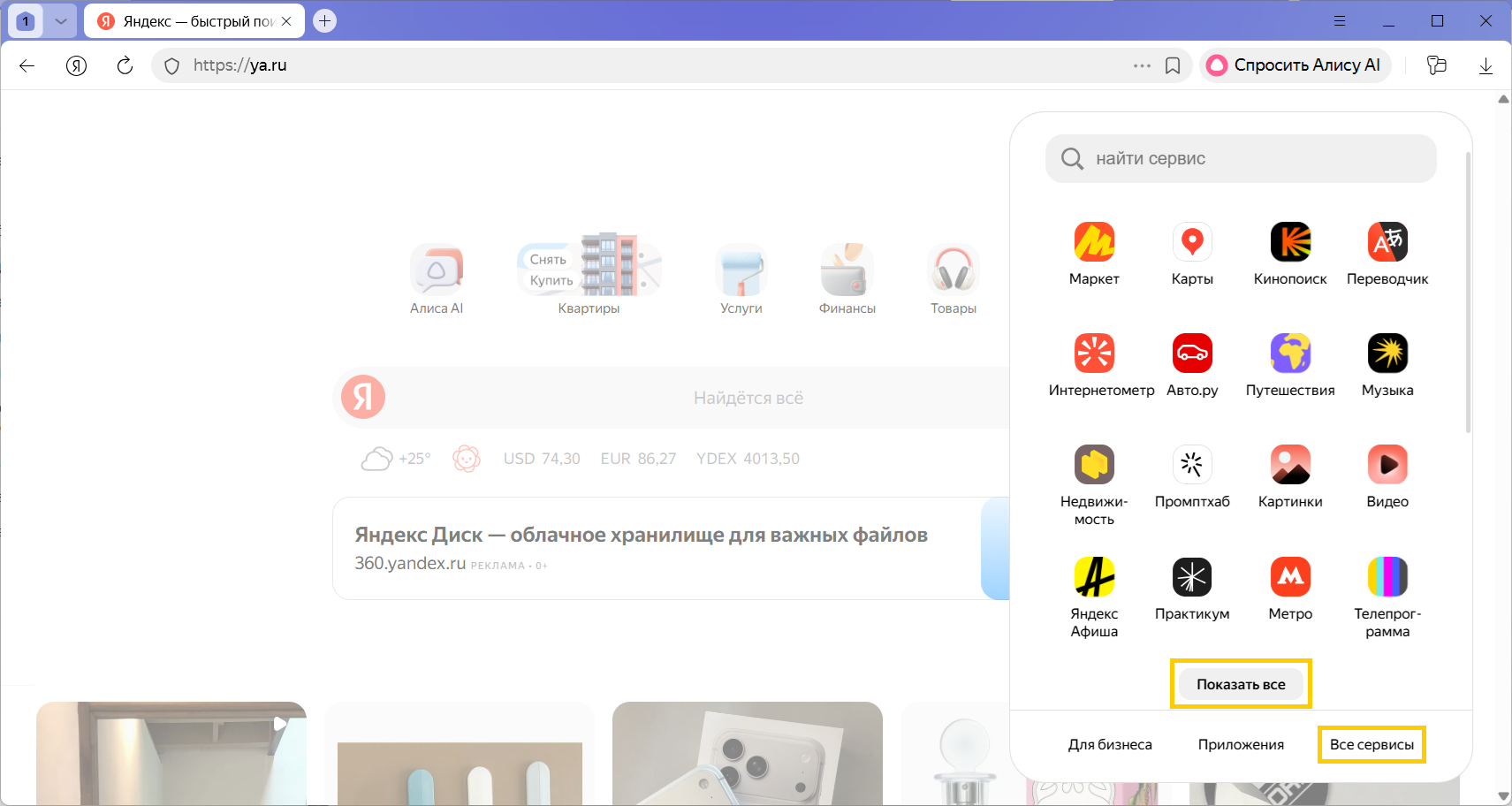Open the tab counter button showing 1
This screenshot has width=1512, height=806.
click(26, 21)
